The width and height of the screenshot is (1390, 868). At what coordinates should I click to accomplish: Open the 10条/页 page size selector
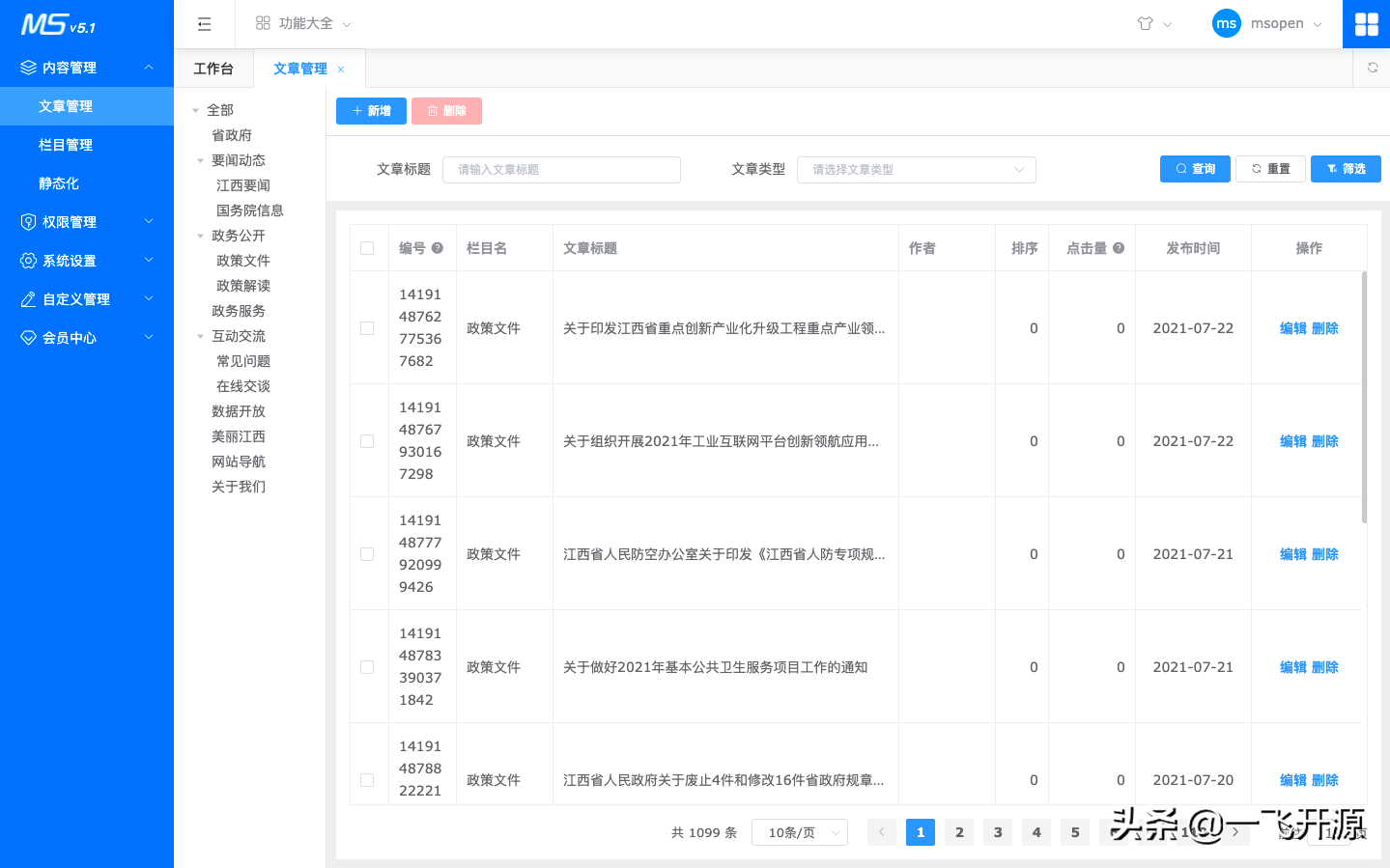point(799,831)
